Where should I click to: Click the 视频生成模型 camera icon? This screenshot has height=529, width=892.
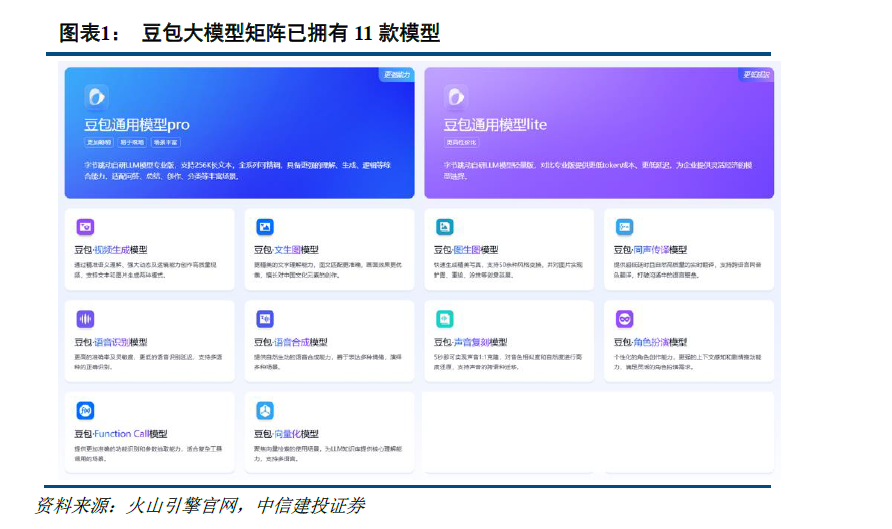coord(85,227)
